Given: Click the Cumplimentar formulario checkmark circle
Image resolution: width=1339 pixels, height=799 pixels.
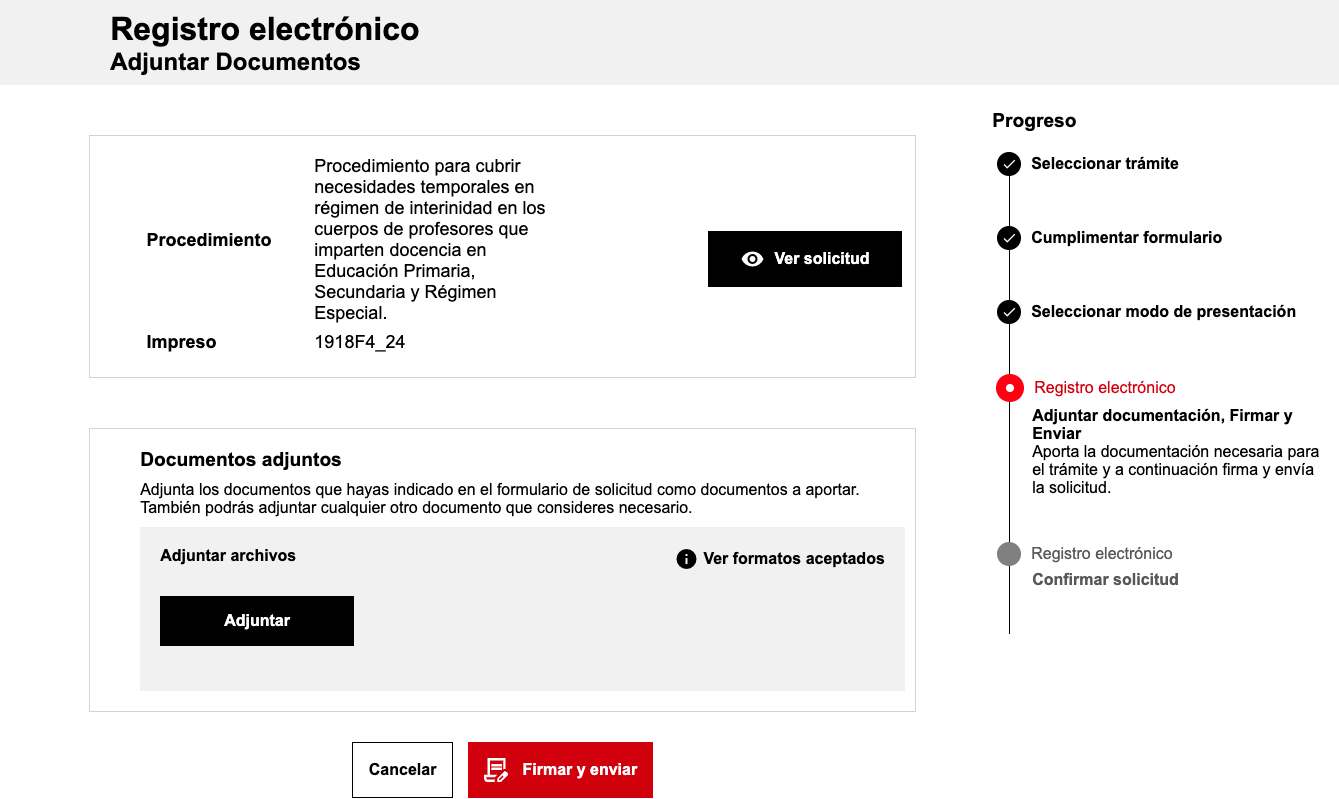Looking at the screenshot, I should tap(1009, 238).
